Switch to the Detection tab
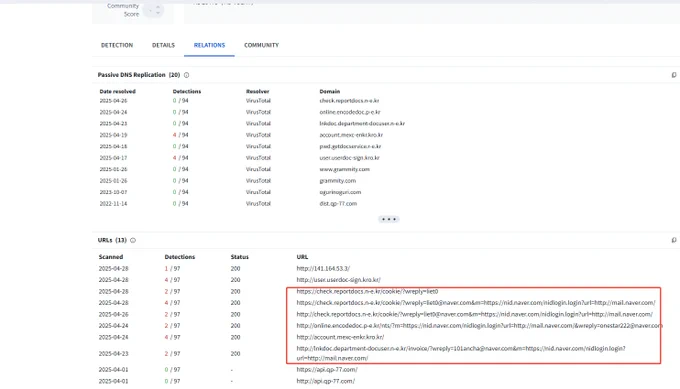 (117, 45)
